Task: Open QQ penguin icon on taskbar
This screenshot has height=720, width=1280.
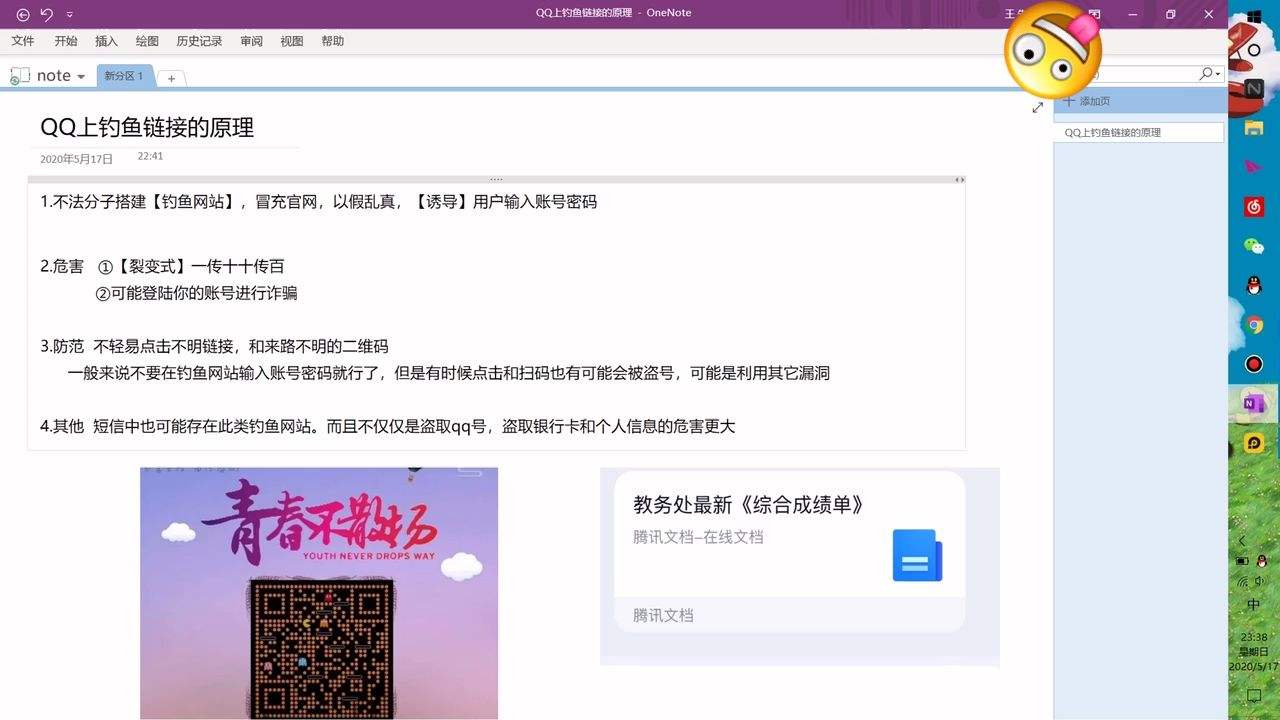Action: click(1254, 285)
